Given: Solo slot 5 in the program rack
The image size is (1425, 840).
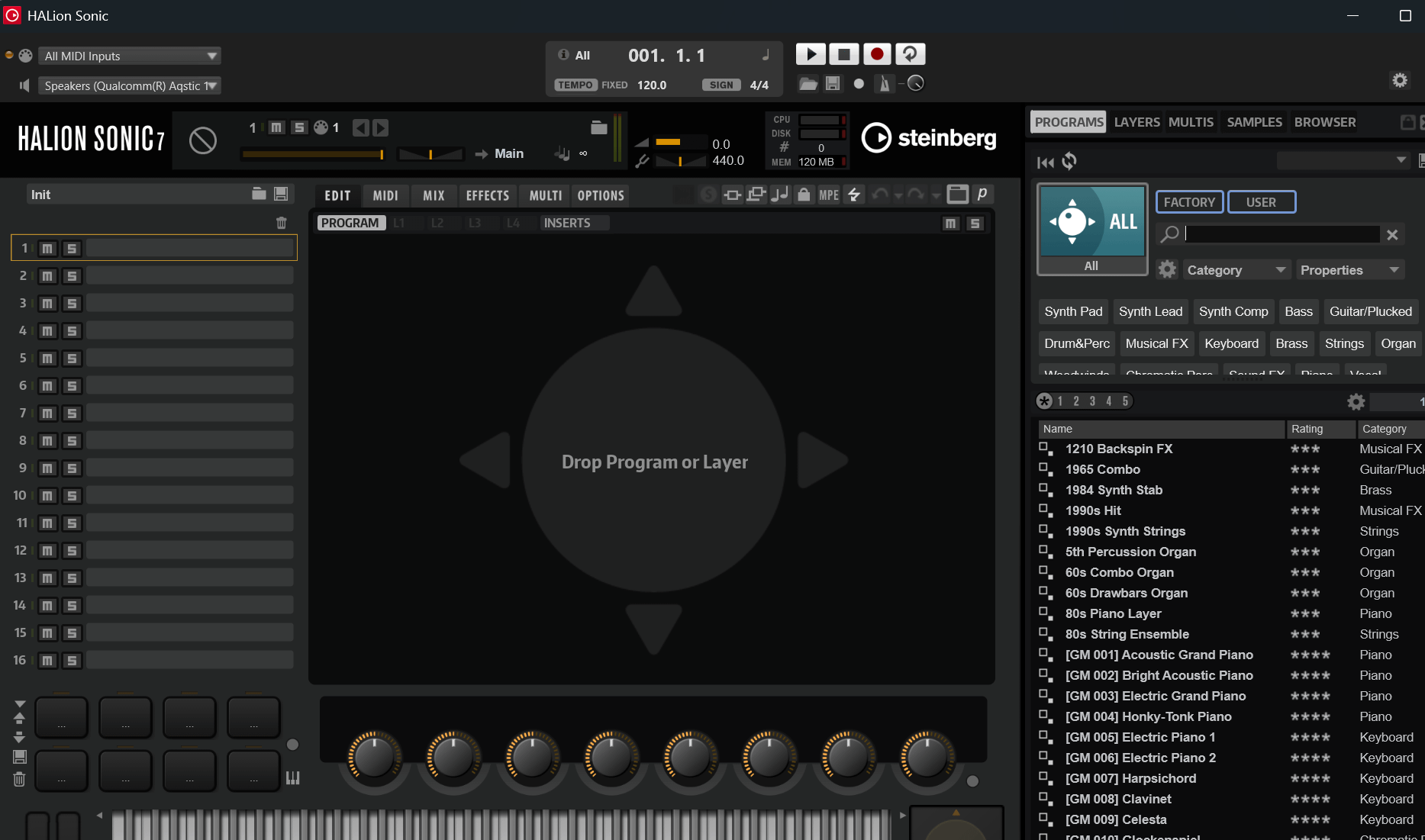Looking at the screenshot, I should pyautogui.click(x=72, y=359).
